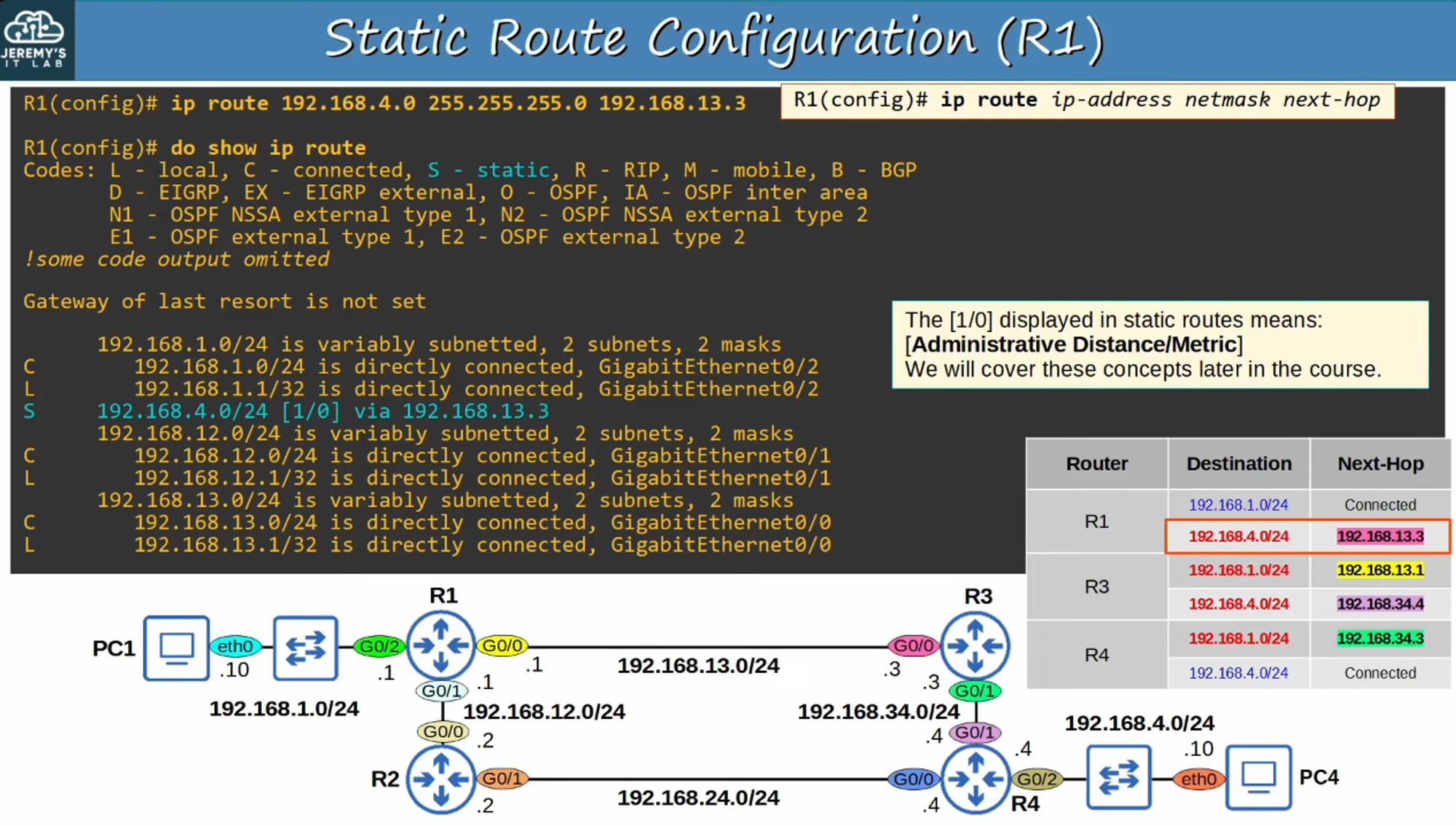
Task: Expand the Destination column header
Action: point(1238,463)
